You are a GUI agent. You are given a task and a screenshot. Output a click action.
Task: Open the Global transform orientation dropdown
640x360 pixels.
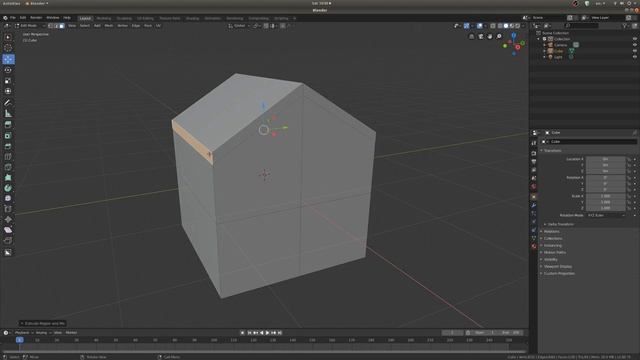click(x=239, y=26)
